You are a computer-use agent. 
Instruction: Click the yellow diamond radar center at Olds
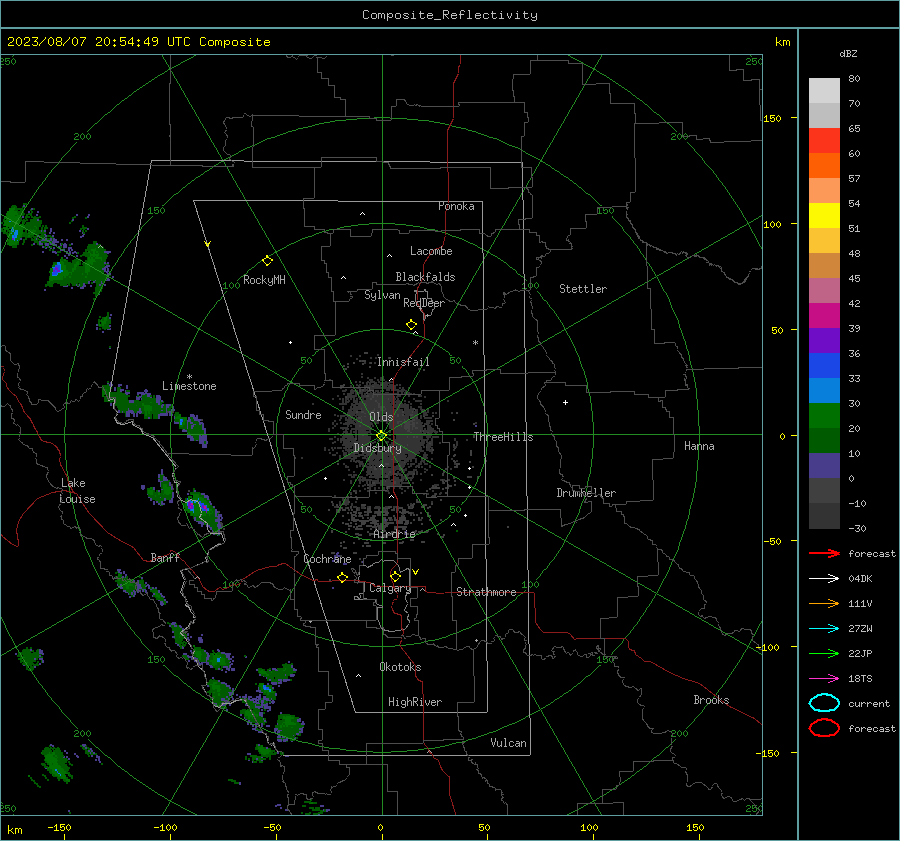click(381, 436)
